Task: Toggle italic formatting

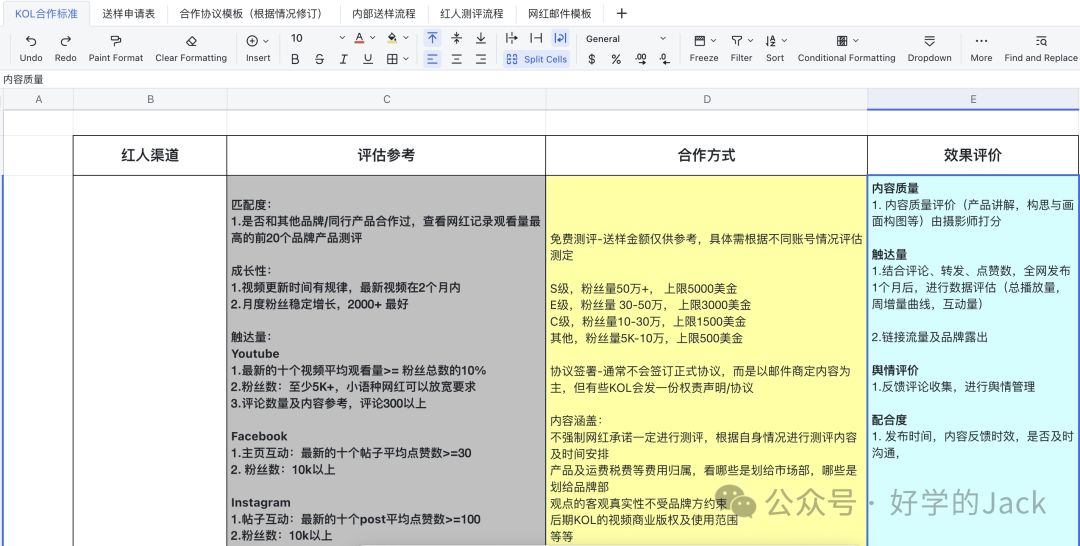Action: pos(343,59)
